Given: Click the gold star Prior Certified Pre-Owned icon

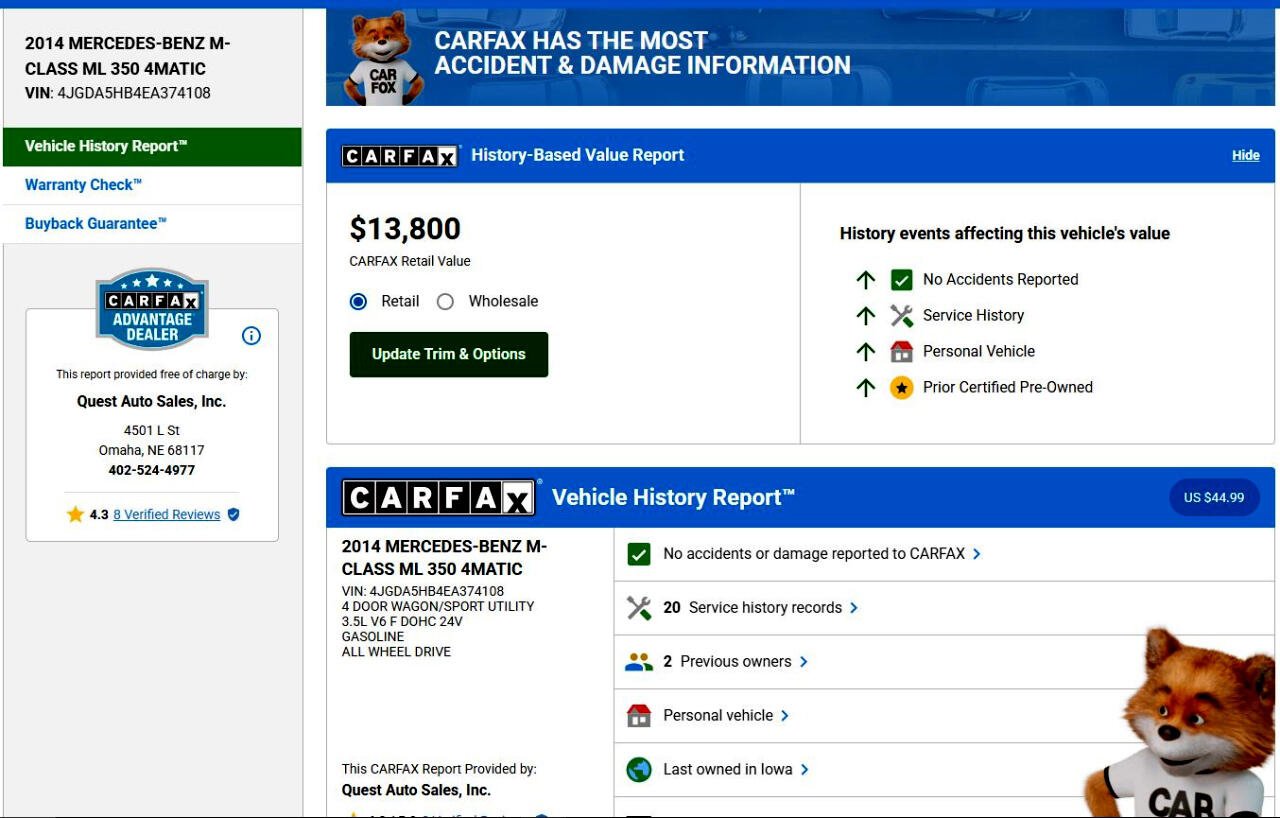Looking at the screenshot, I should click(902, 388).
